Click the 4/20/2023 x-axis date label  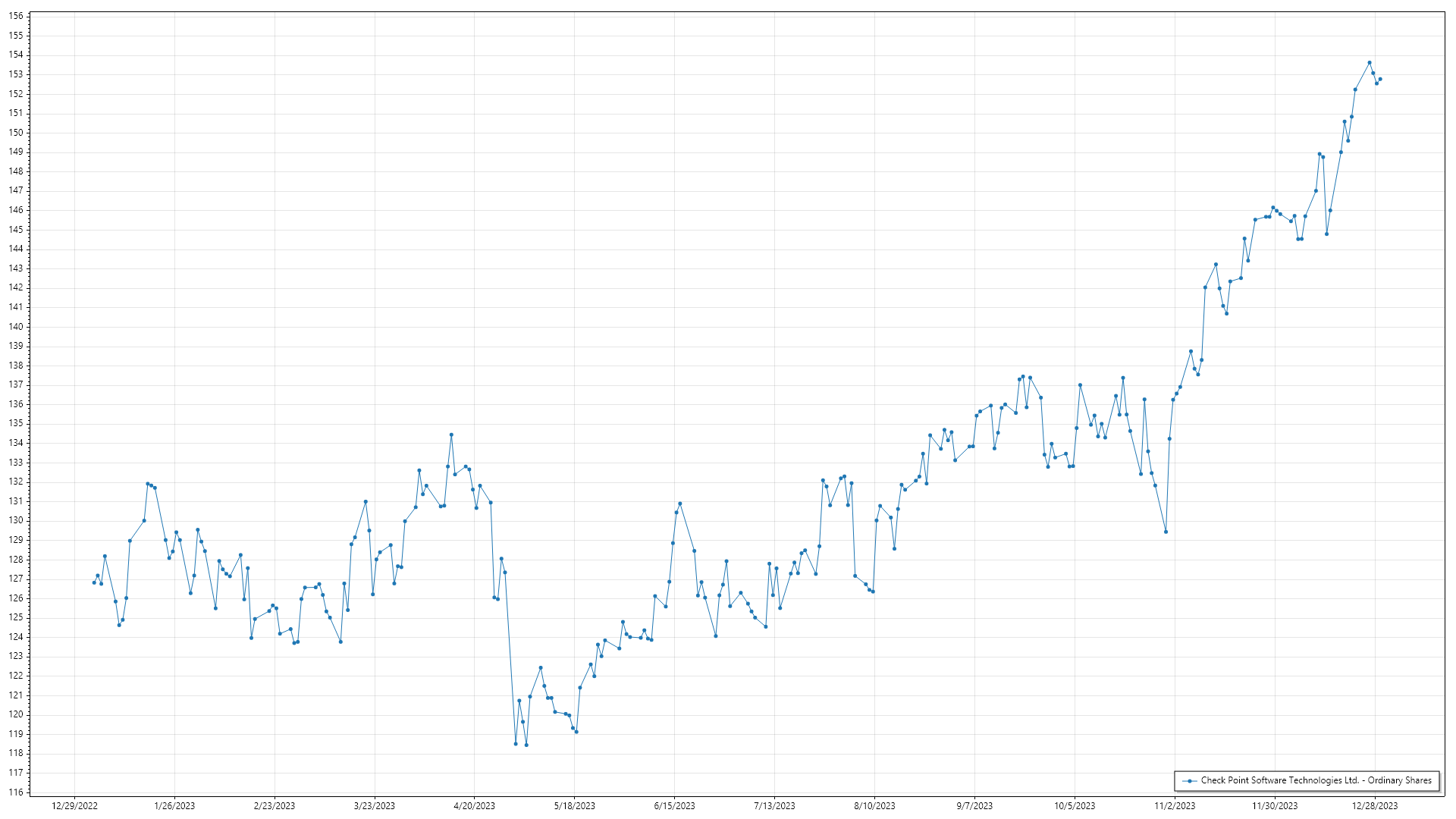[x=474, y=805]
